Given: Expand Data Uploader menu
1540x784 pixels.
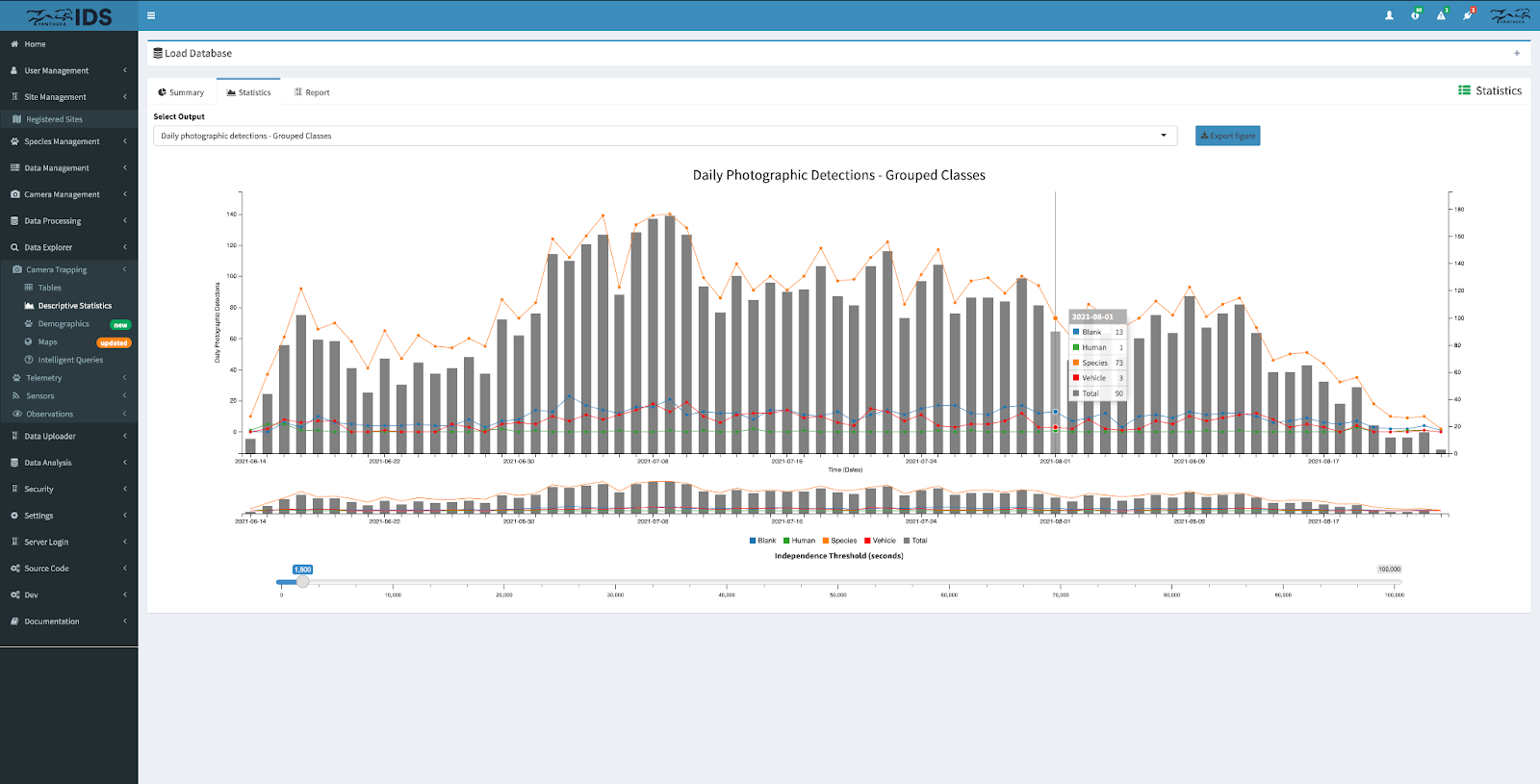Looking at the screenshot, I should pyautogui.click(x=68, y=436).
